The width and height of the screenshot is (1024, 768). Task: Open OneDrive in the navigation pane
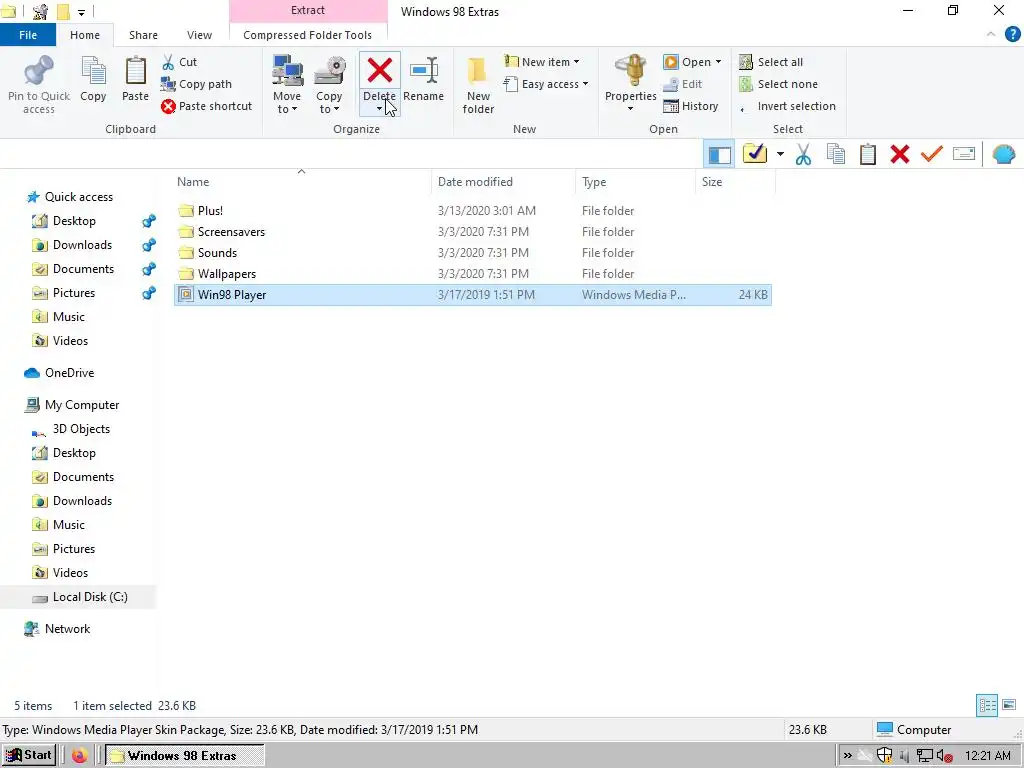tap(69, 373)
